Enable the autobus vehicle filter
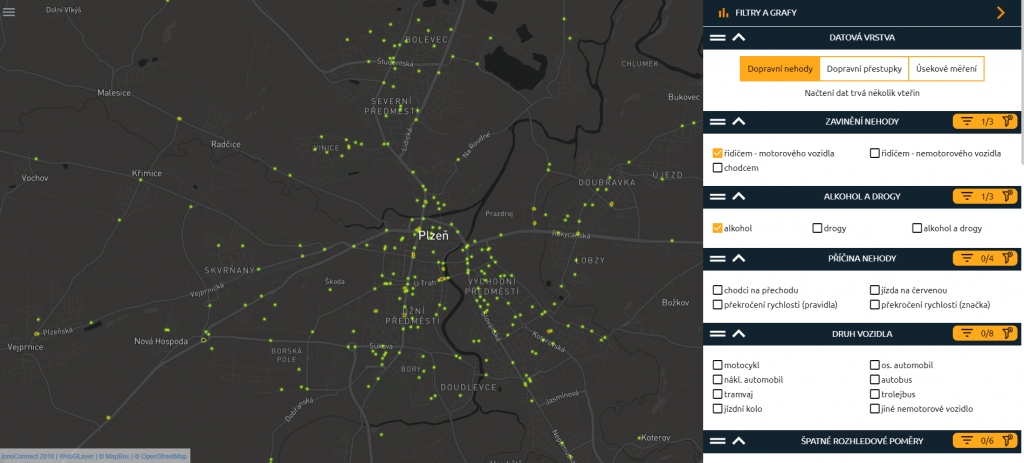This screenshot has height=463, width=1024. click(874, 379)
